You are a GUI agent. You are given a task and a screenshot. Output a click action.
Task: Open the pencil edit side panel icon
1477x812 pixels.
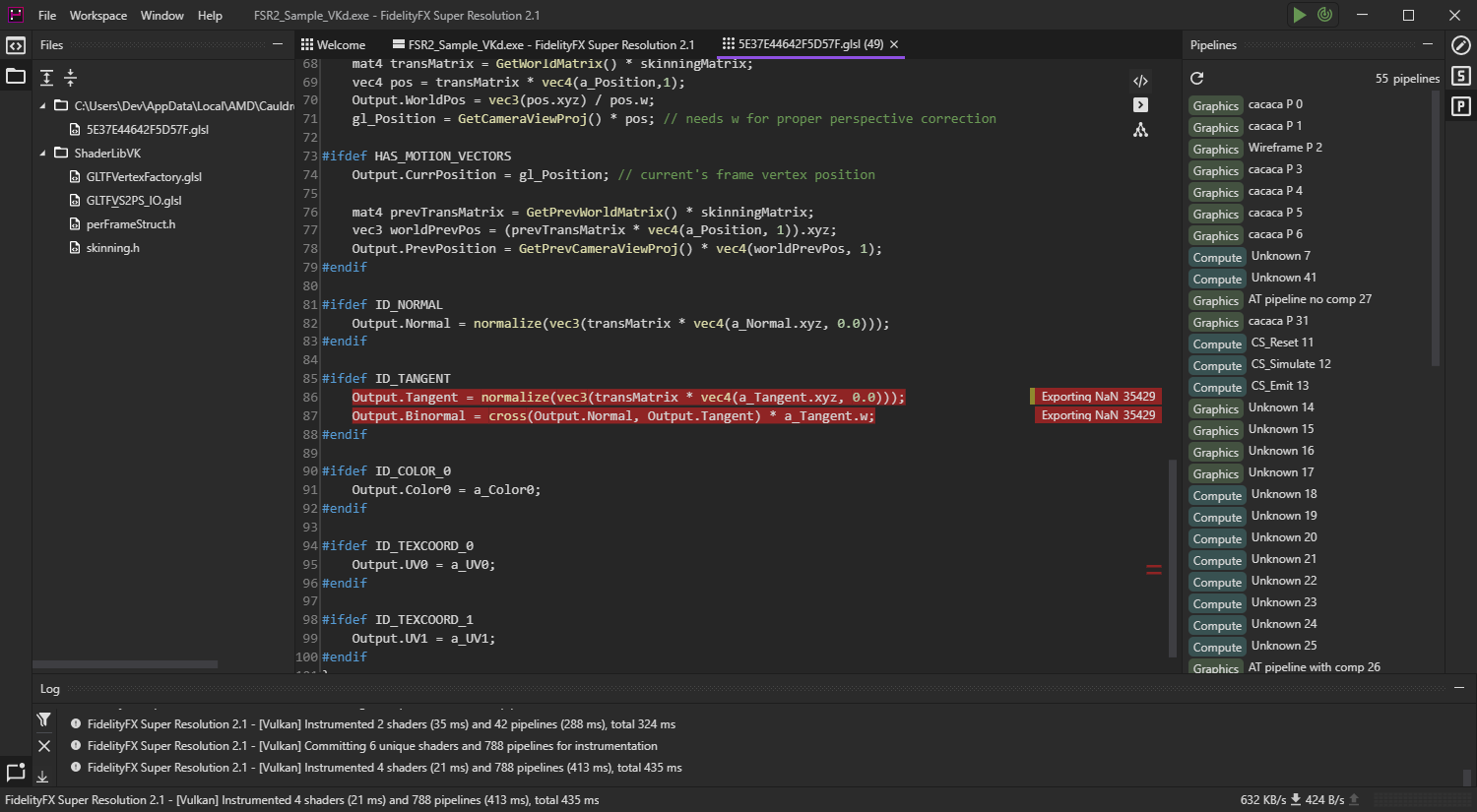pyautogui.click(x=1461, y=45)
